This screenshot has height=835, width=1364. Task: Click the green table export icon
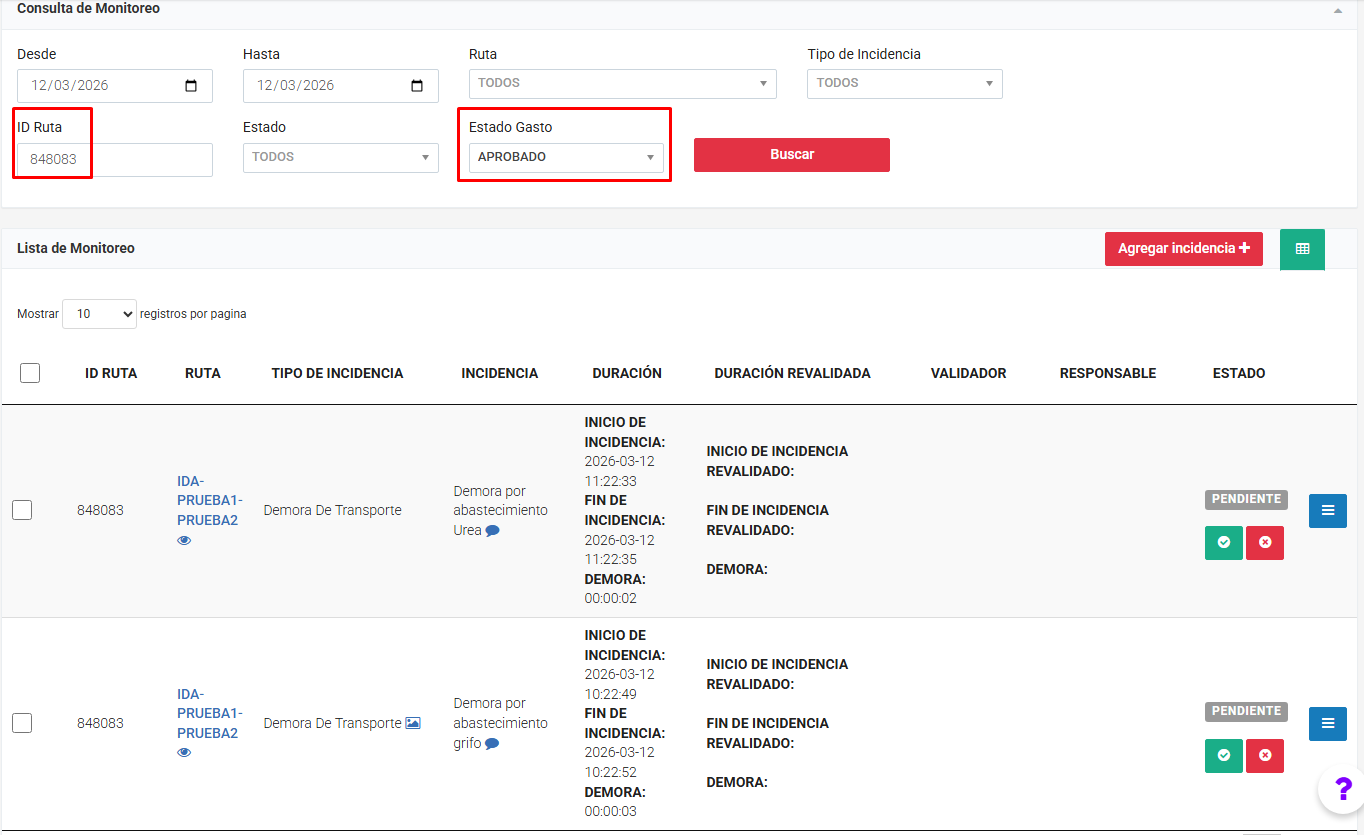[1302, 249]
